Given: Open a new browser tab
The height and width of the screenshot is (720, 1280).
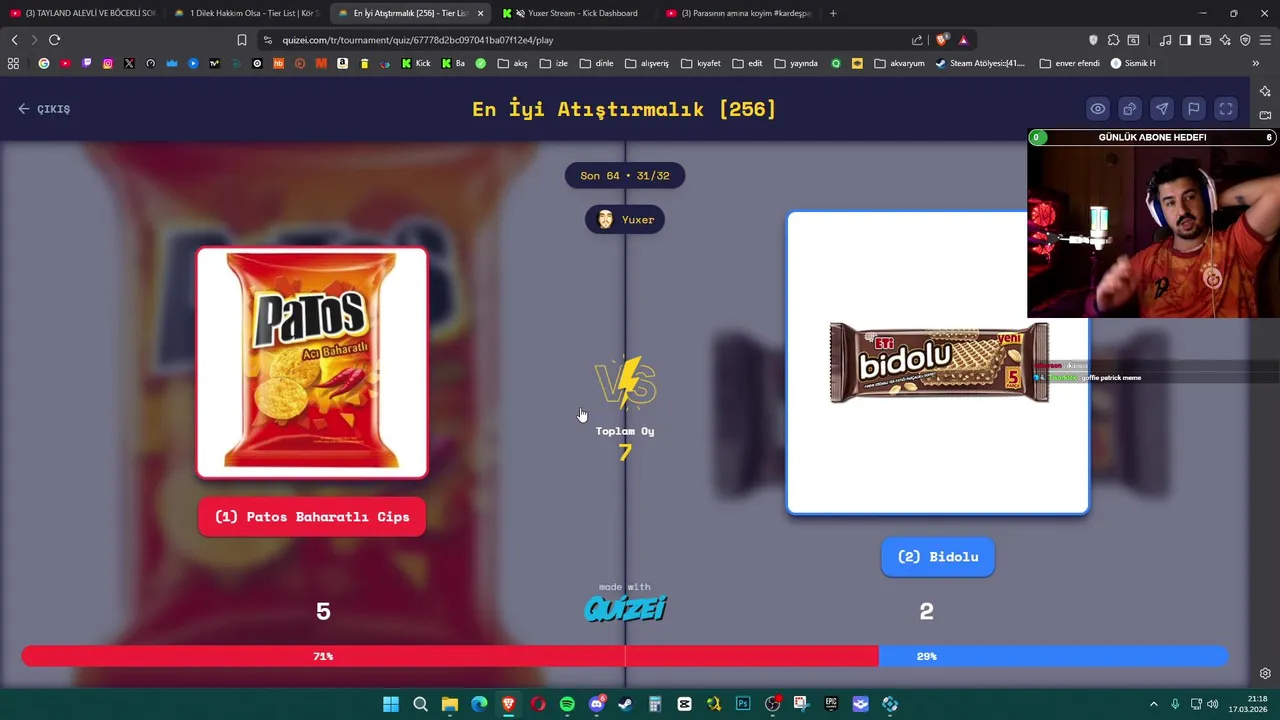Looking at the screenshot, I should point(833,13).
